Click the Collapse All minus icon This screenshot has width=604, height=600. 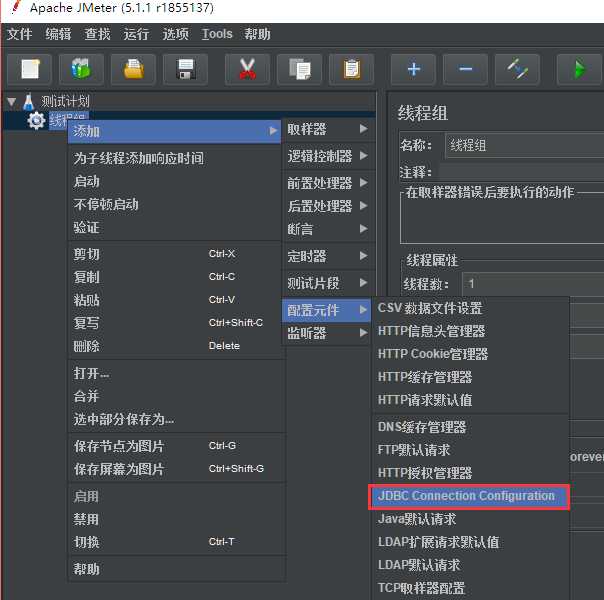click(465, 69)
